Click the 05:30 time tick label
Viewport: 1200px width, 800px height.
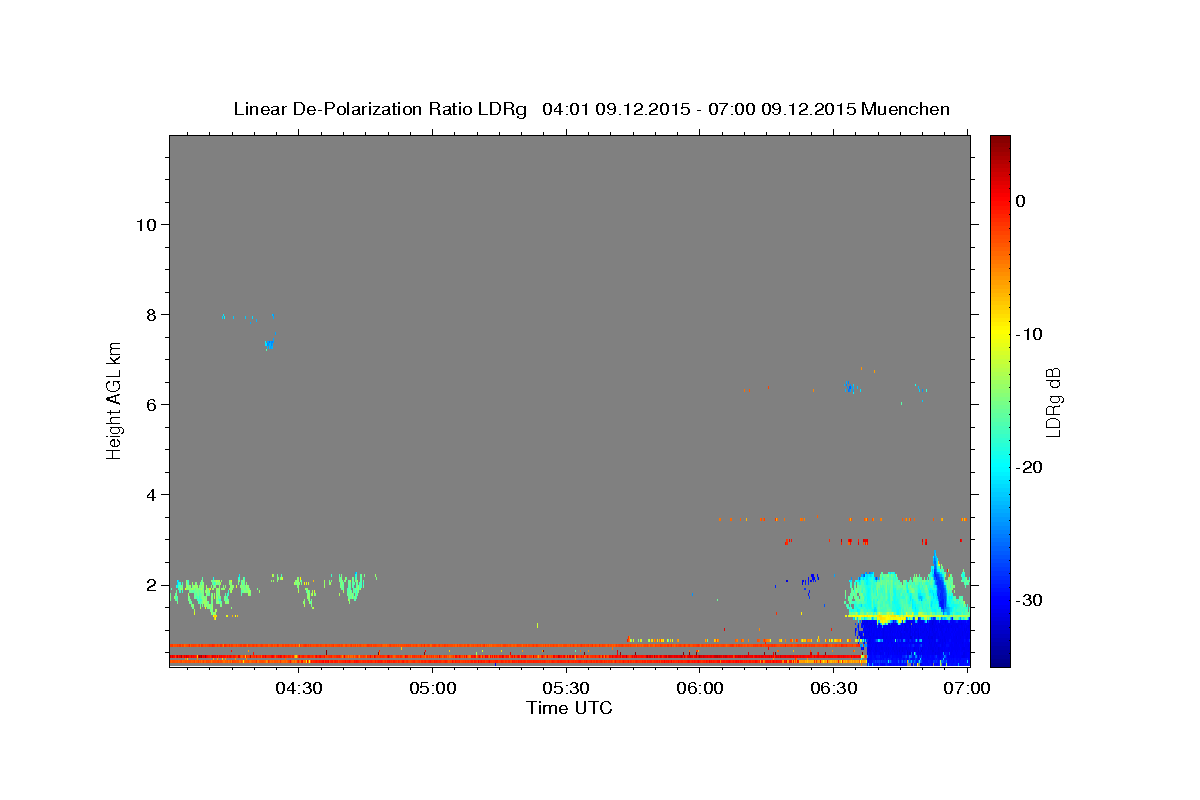click(566, 688)
